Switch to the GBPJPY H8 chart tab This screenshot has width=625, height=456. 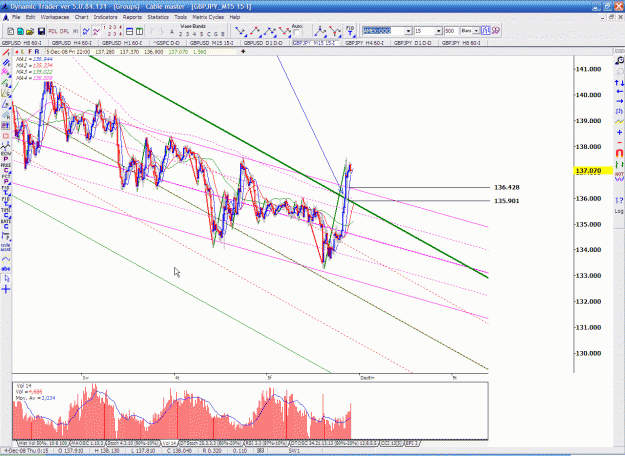point(461,43)
